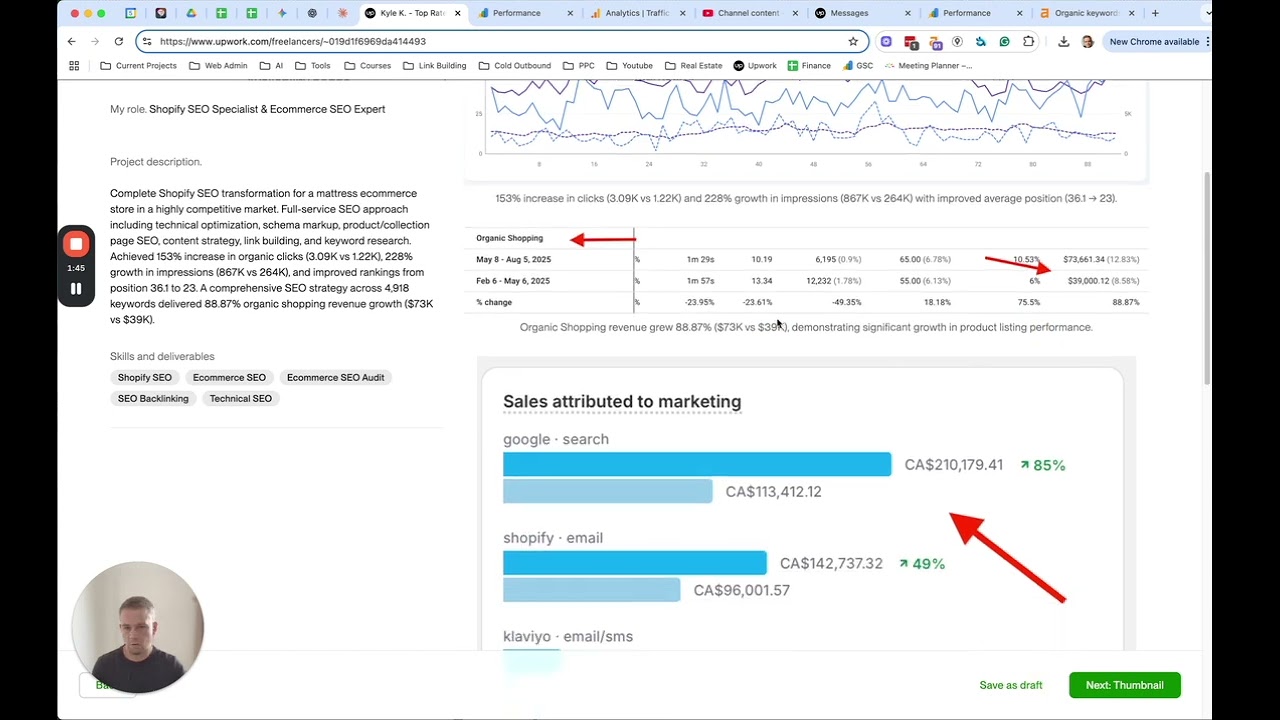Bookmark this page with the star icon
Screen dimensions: 1280x720
point(853,41)
